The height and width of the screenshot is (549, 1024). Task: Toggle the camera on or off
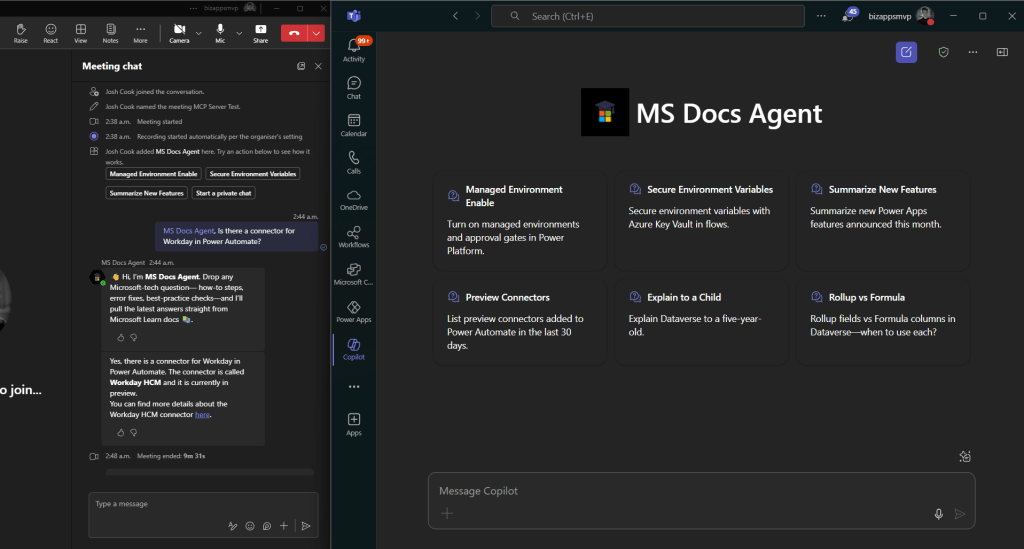(x=179, y=31)
